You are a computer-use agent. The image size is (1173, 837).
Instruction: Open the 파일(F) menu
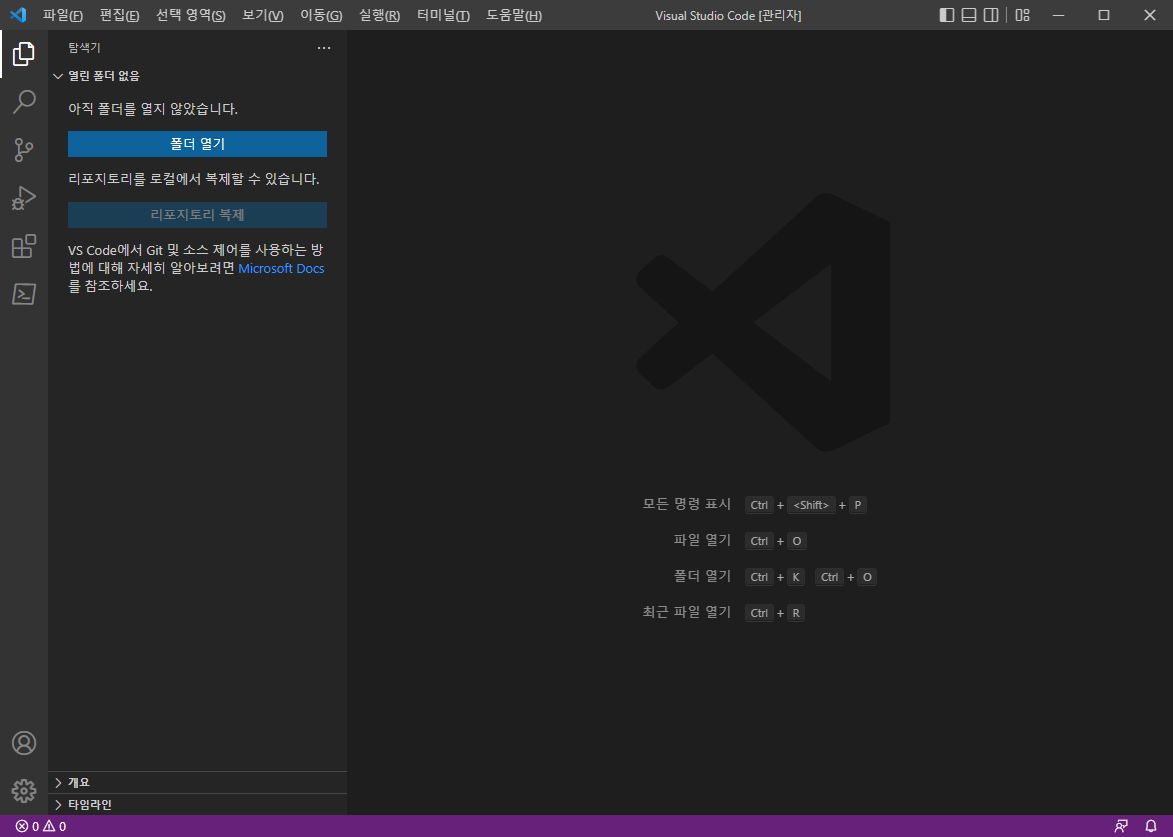pos(63,16)
